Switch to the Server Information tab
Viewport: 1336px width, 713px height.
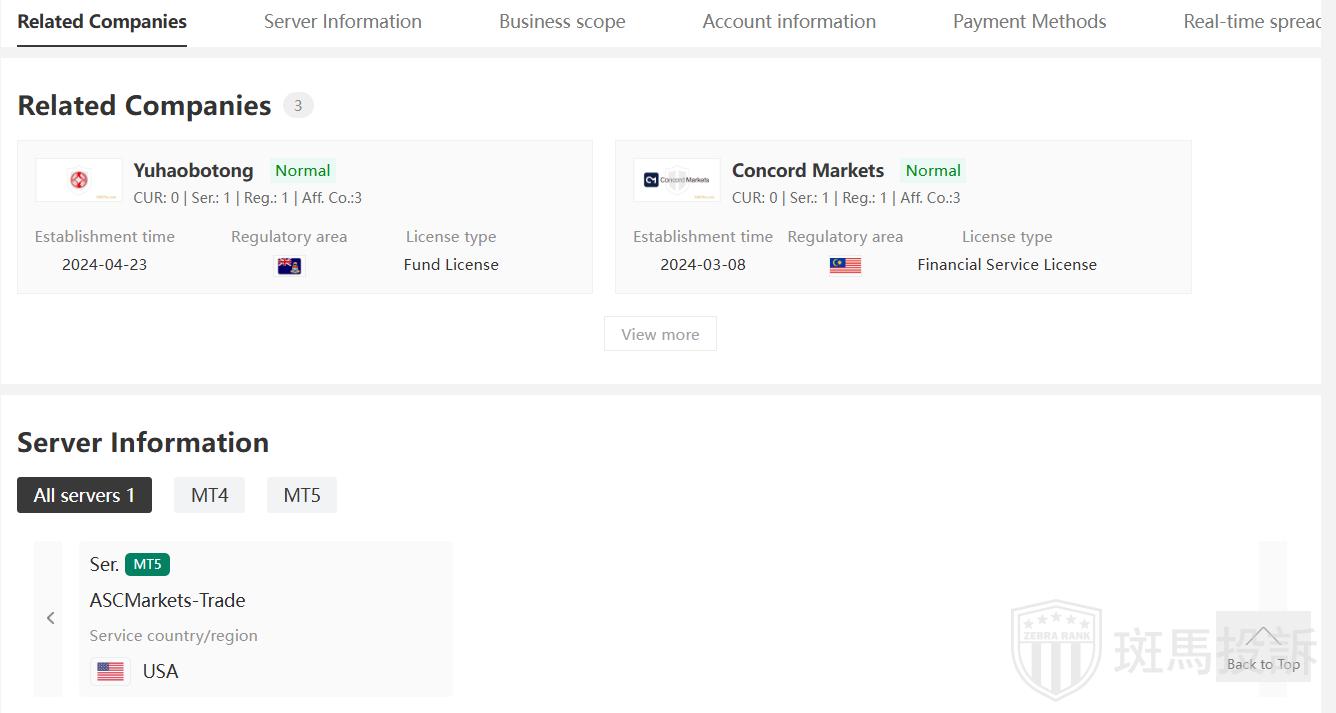343,21
